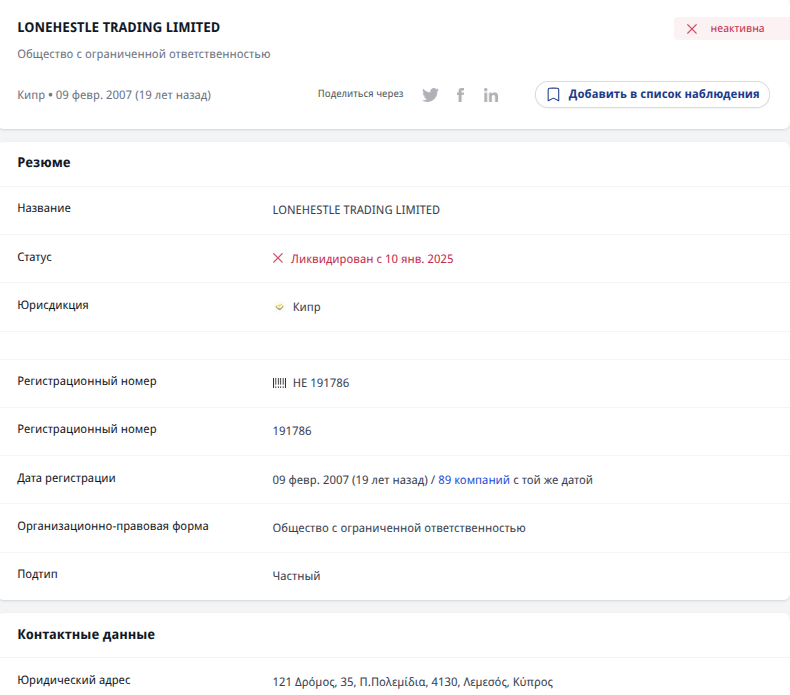790x695 pixels.
Task: Select the Резюме section heading
Action: coord(44,162)
